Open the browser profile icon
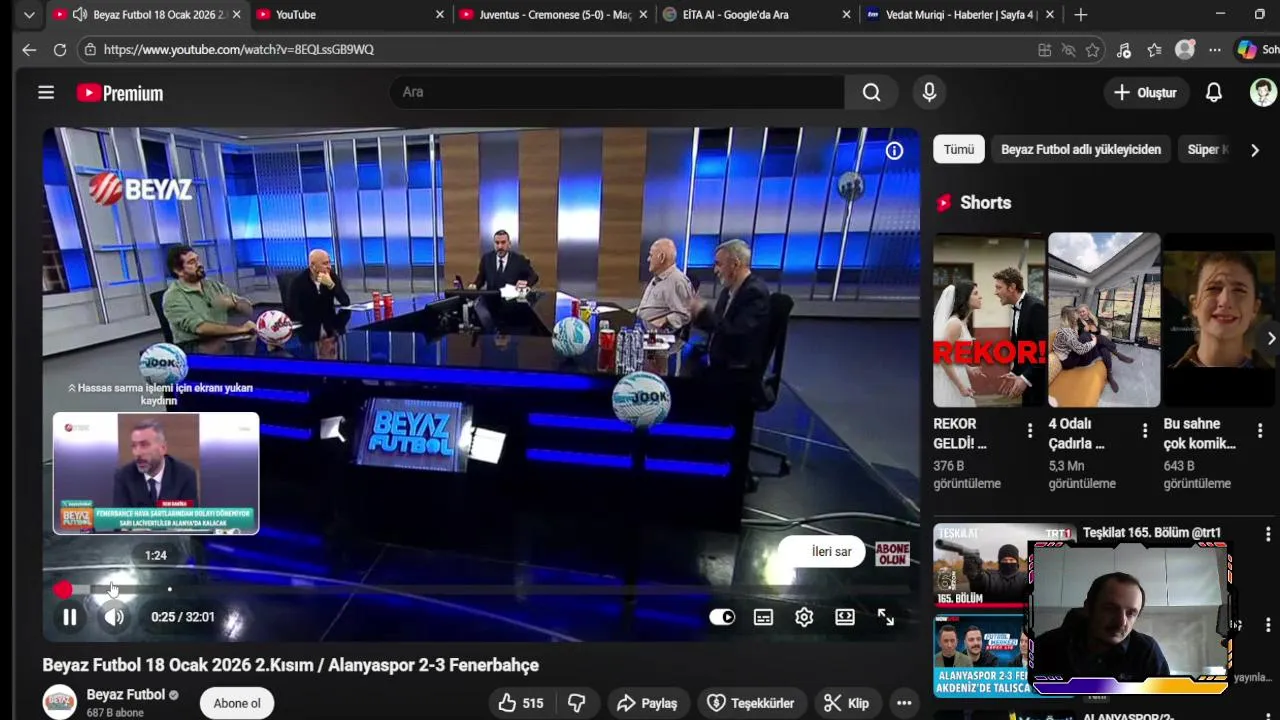 point(1185,49)
